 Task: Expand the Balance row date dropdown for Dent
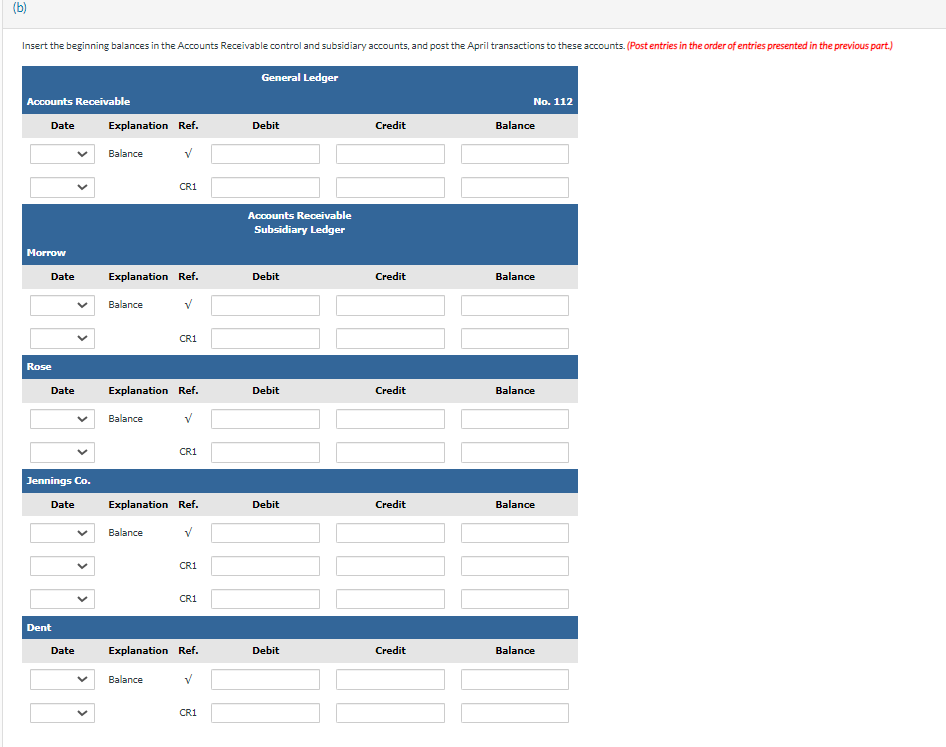tap(62, 679)
